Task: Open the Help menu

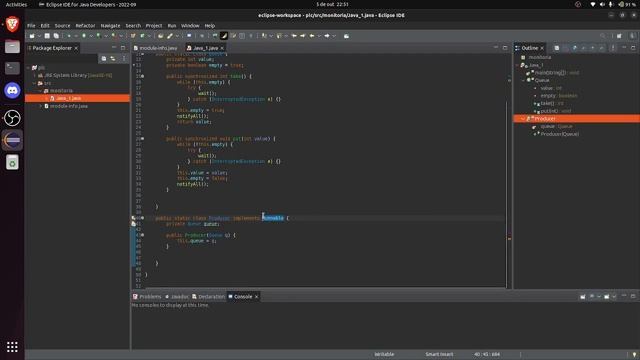Action: (x=210, y=26)
